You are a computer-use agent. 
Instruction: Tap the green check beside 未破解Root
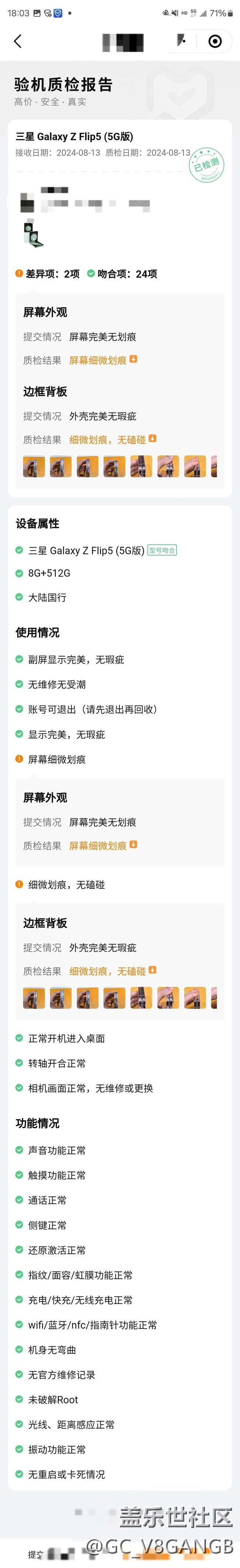pyautogui.click(x=19, y=1399)
